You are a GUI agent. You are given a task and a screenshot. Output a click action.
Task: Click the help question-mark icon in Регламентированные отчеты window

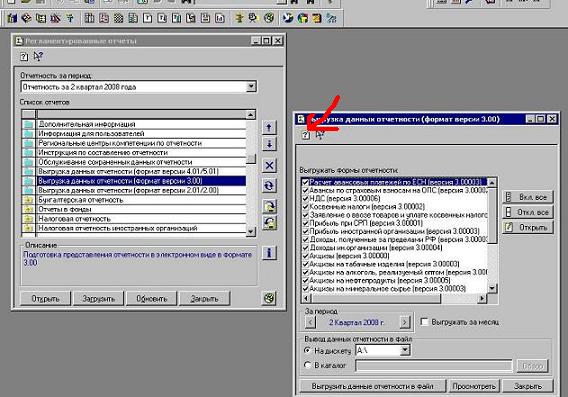click(24, 57)
